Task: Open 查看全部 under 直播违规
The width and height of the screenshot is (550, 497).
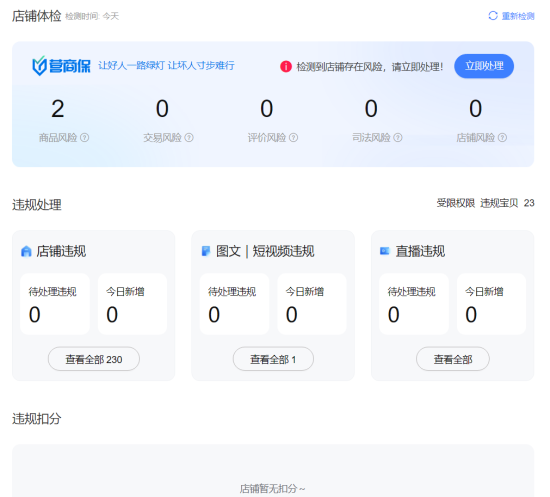Action: (453, 359)
